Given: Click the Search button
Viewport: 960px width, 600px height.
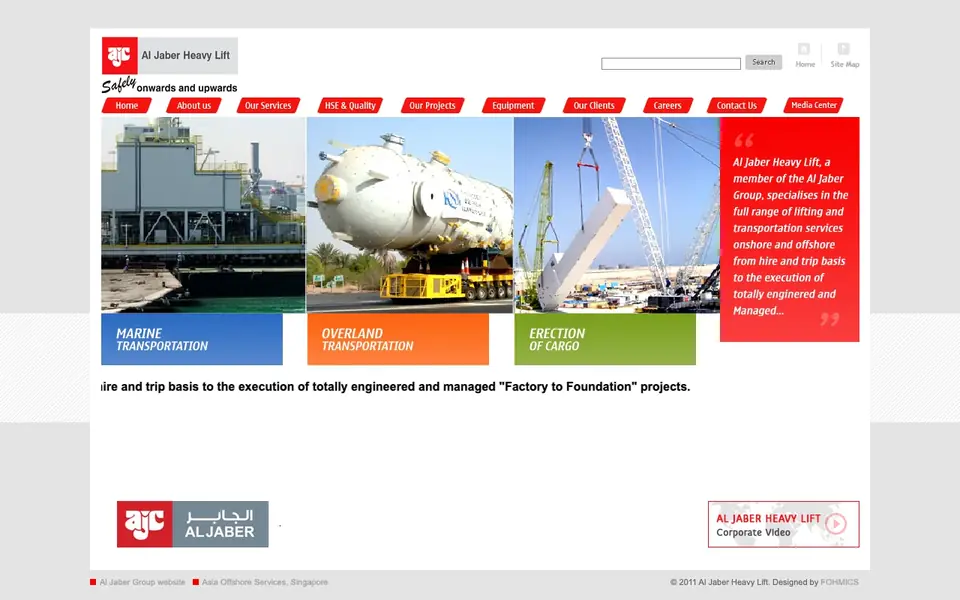Looking at the screenshot, I should click(x=763, y=62).
